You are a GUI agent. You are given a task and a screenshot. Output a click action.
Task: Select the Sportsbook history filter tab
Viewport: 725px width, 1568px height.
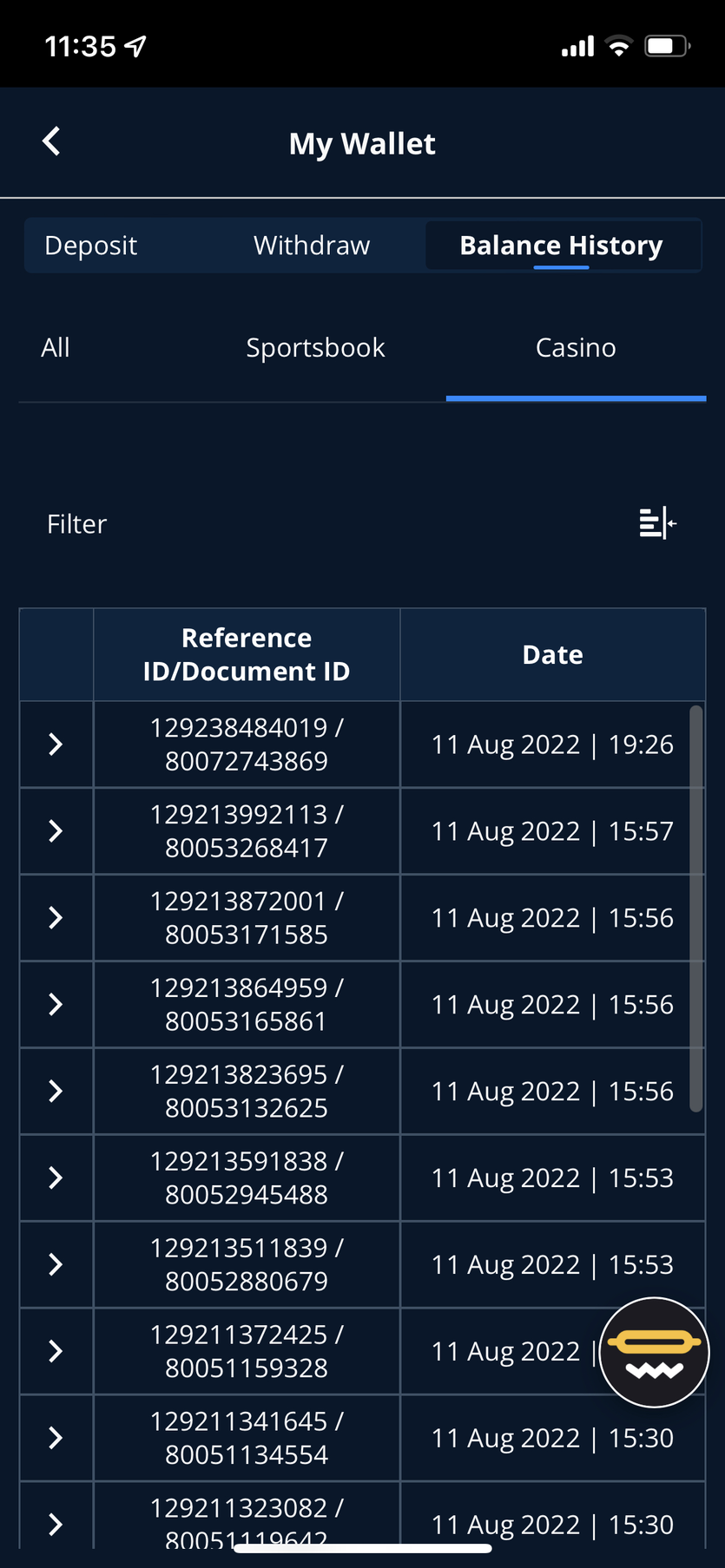tap(315, 348)
